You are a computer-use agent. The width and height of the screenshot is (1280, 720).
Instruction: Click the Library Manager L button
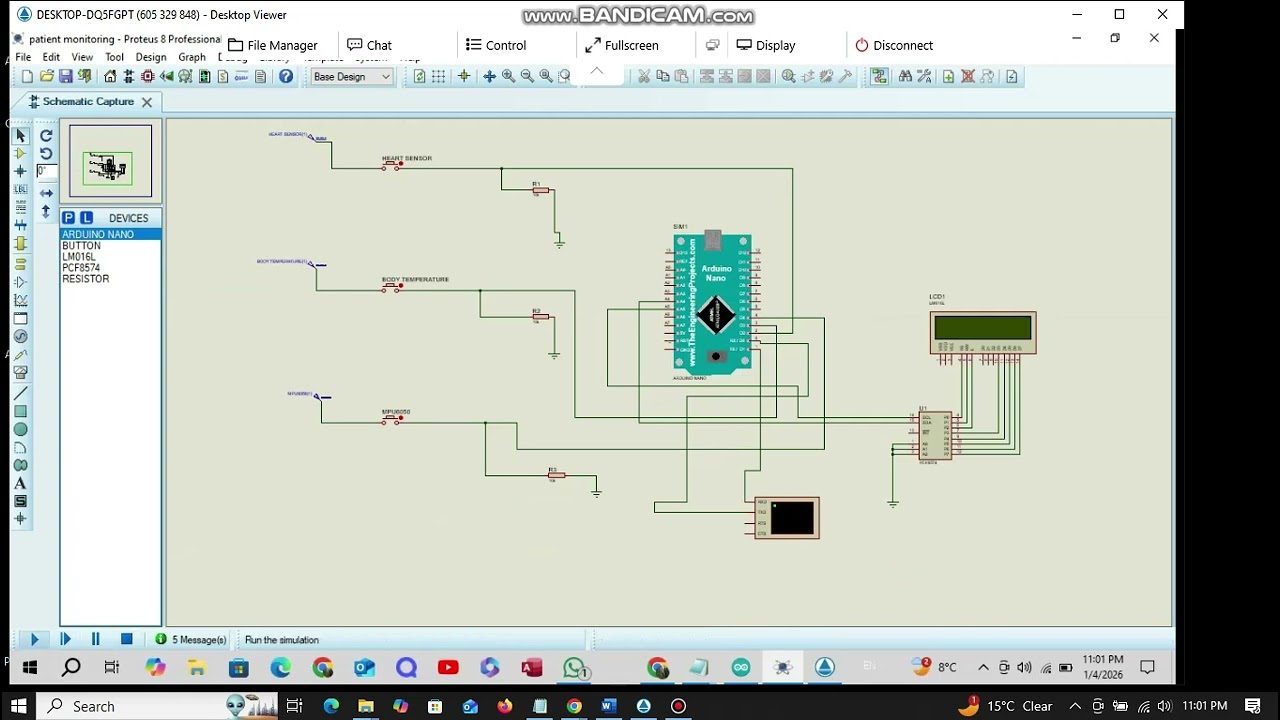[x=86, y=218]
